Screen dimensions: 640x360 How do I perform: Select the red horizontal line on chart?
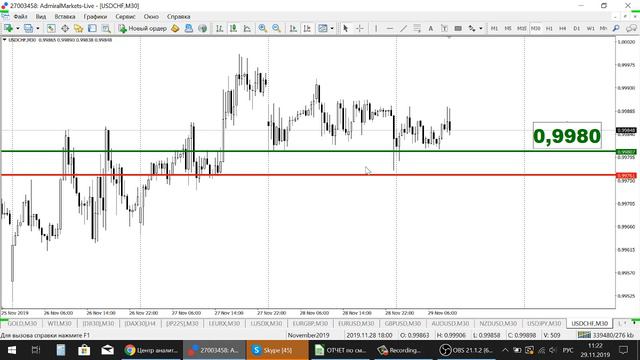308,175
